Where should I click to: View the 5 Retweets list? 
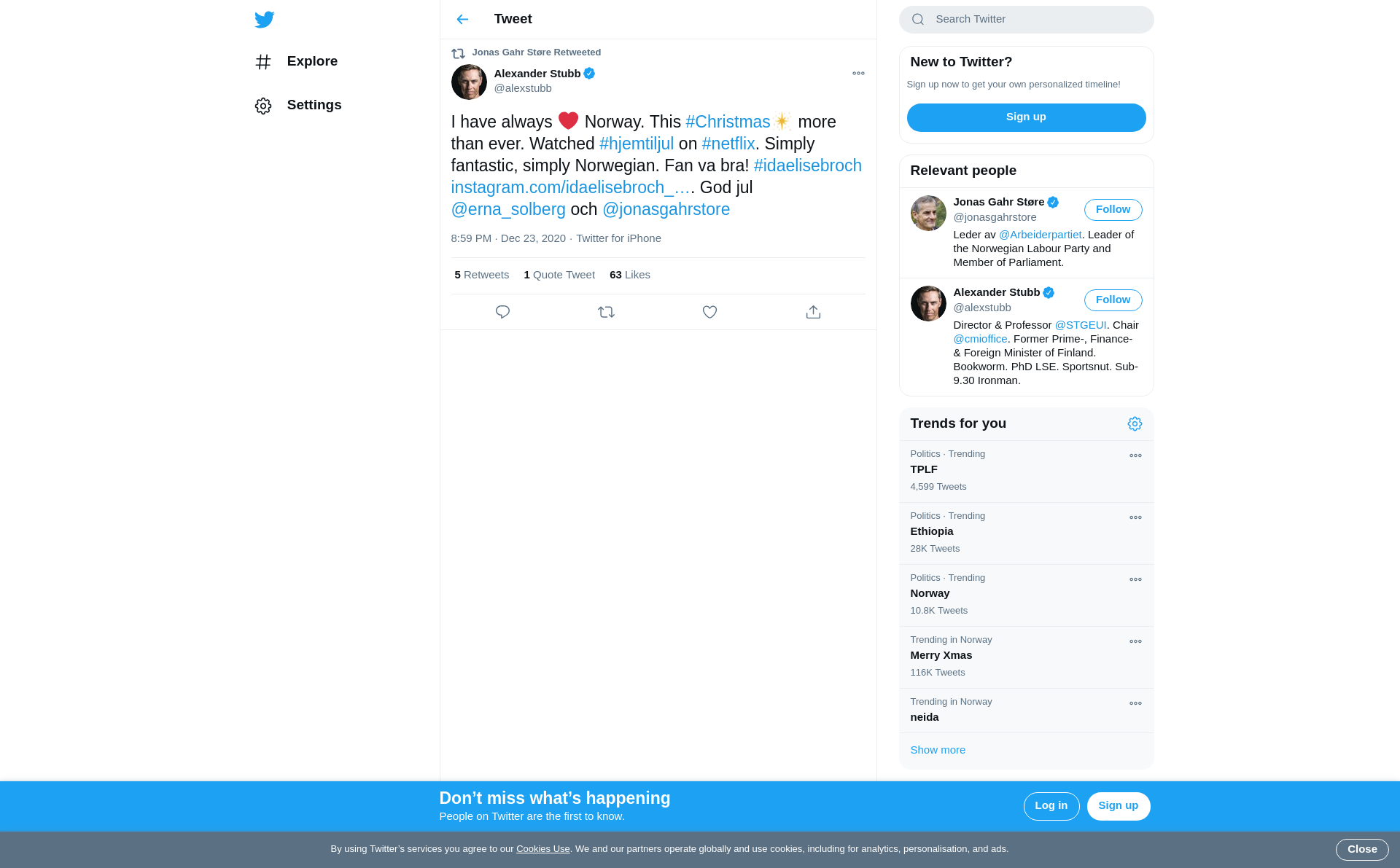point(481,275)
